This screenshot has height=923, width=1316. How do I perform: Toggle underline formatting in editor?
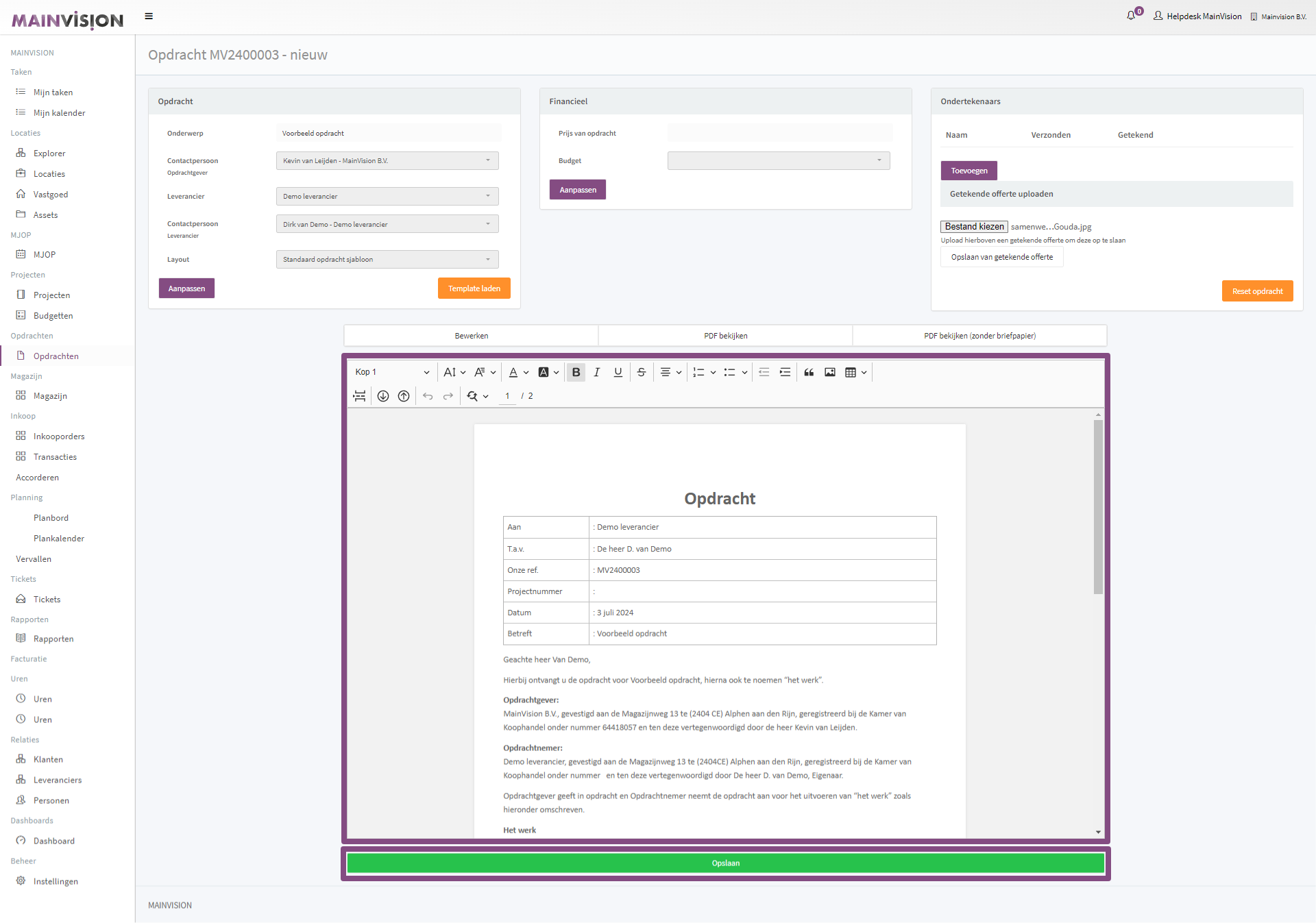click(x=618, y=372)
